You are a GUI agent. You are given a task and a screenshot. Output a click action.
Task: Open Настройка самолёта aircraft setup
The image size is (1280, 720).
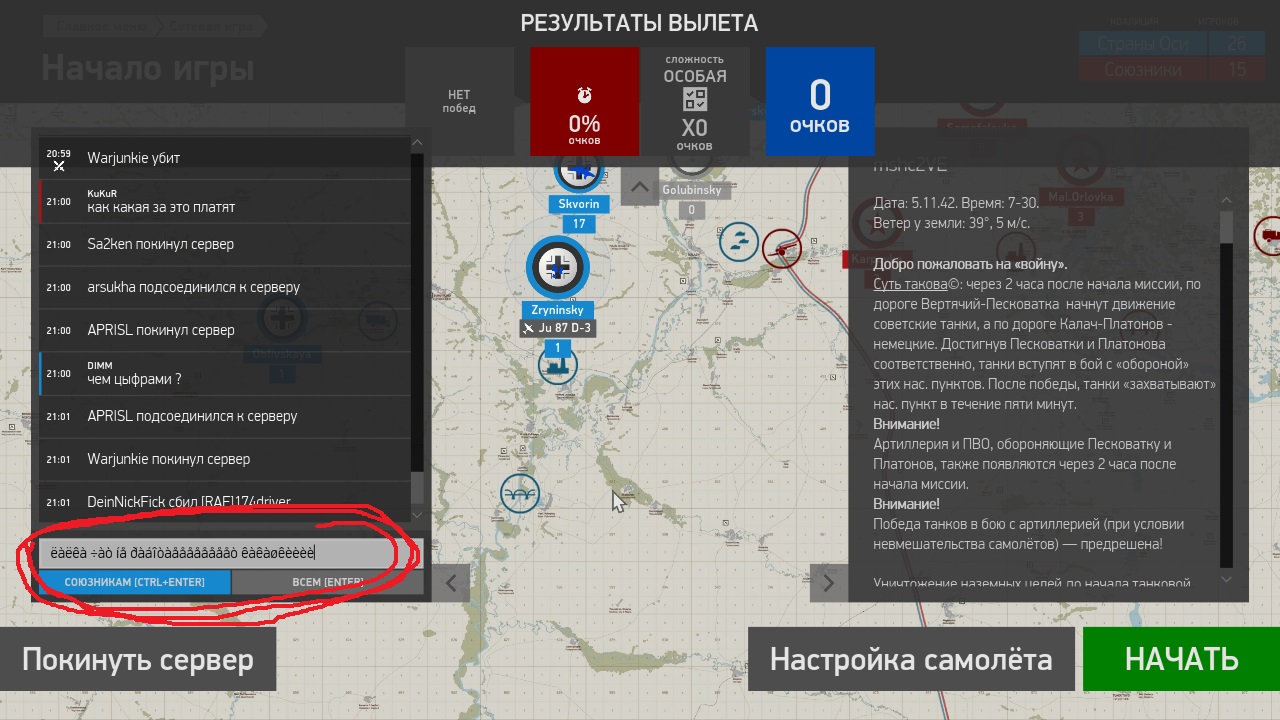[911, 660]
